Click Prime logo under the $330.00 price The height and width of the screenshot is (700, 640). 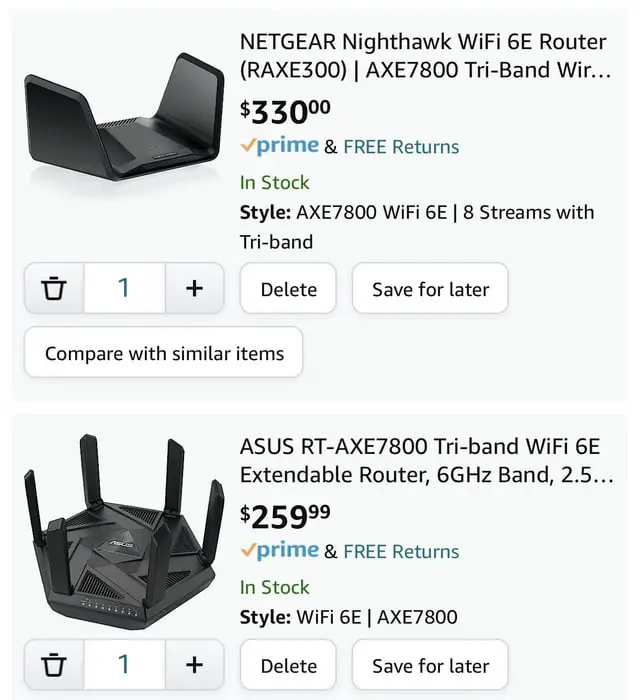(280, 146)
